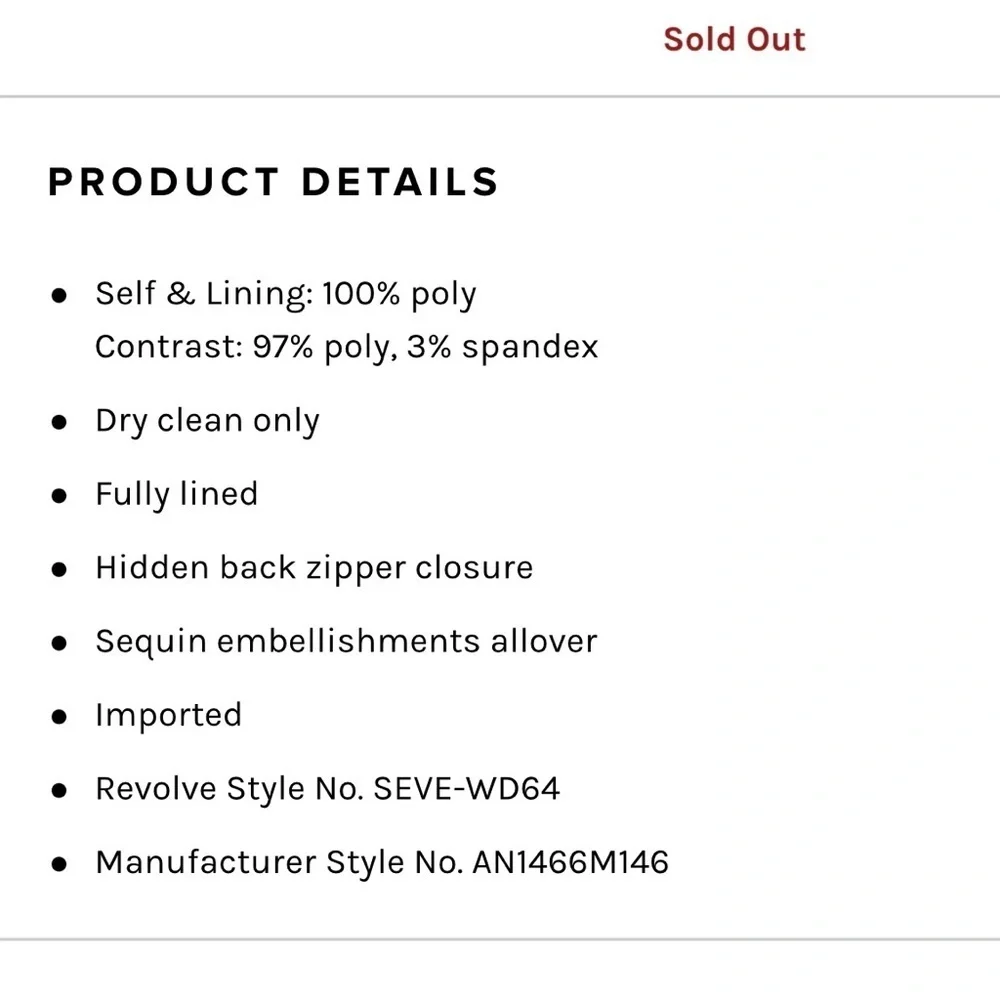Image resolution: width=1000 pixels, height=1000 pixels.
Task: Click the bullet beside 'Self & Lining'
Action: click(60, 296)
